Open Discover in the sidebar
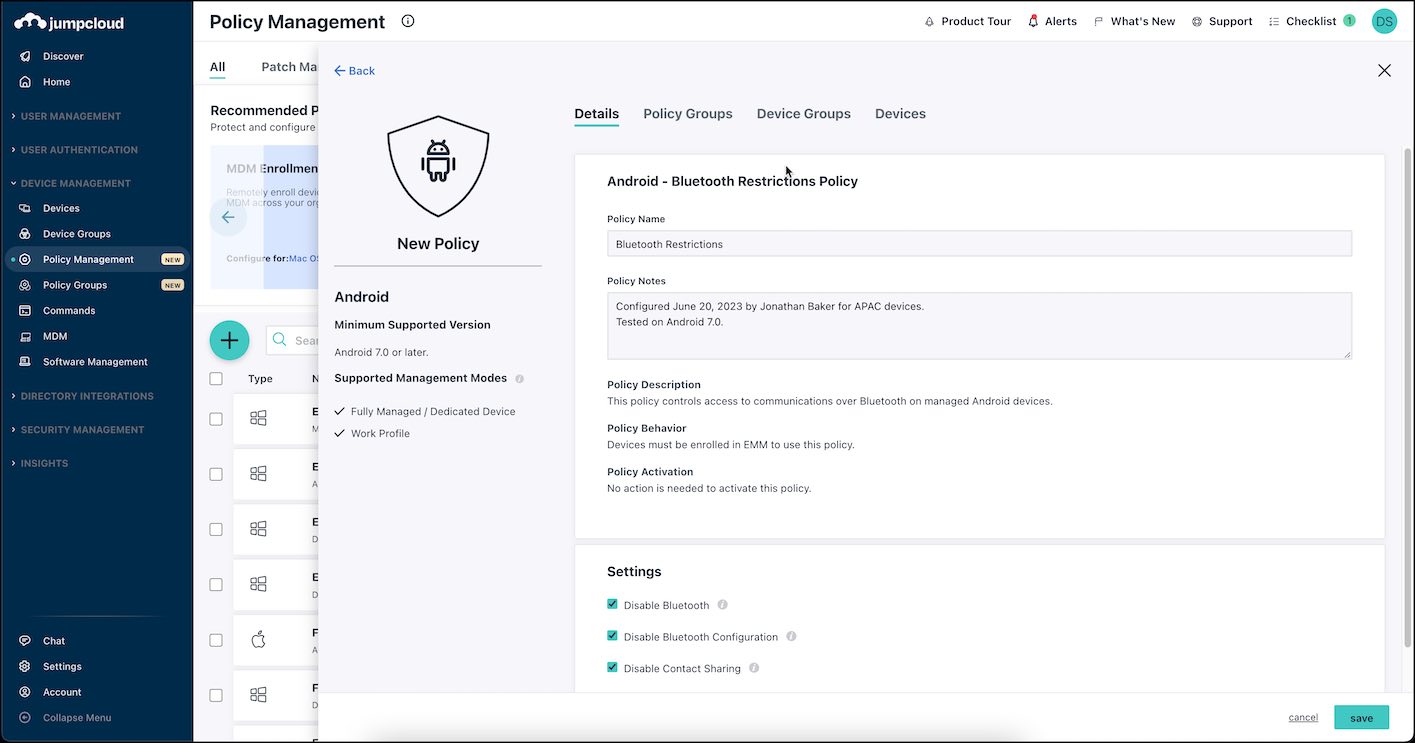The height and width of the screenshot is (743, 1415). click(x=58, y=55)
